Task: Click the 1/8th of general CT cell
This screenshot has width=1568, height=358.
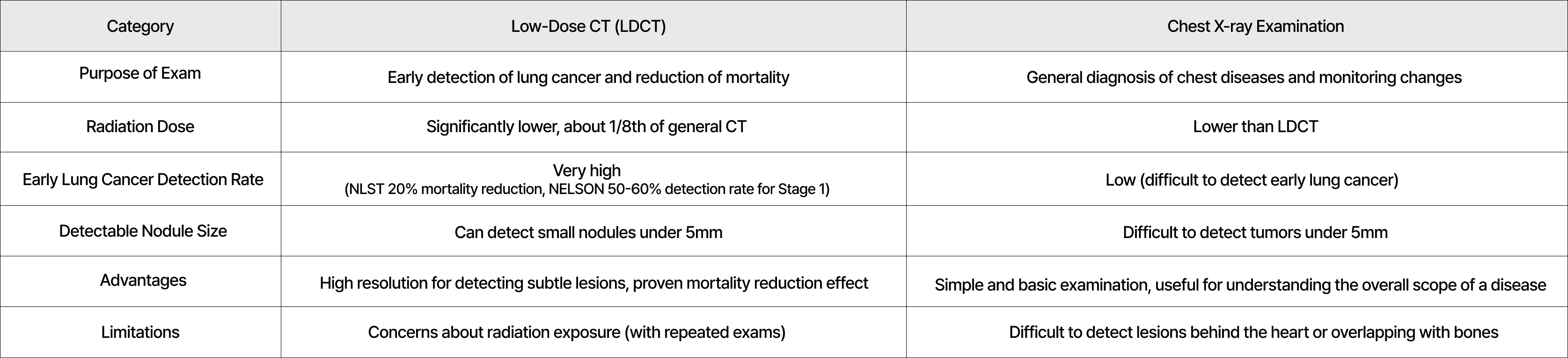Action: click(586, 126)
